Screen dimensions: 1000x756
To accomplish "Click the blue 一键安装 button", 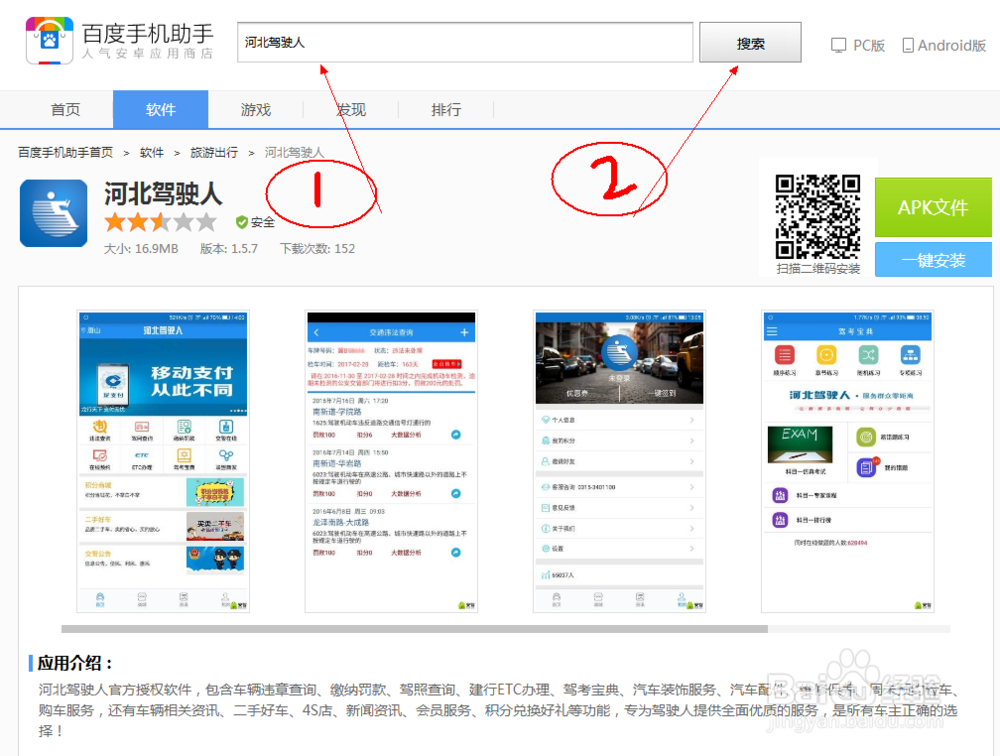I will click(933, 260).
